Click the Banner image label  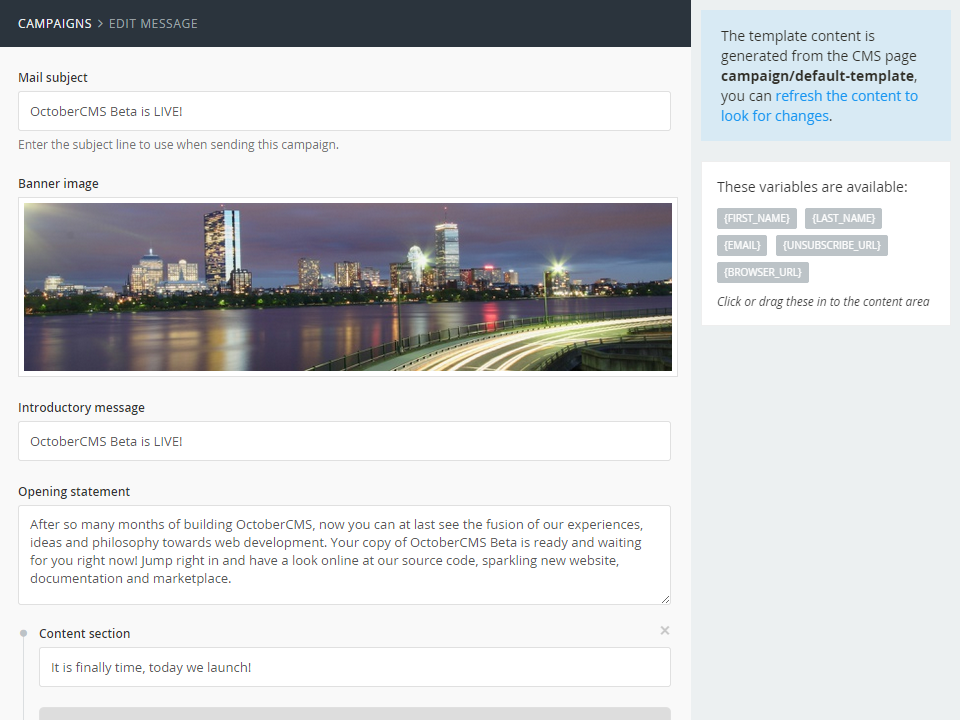(x=58, y=184)
